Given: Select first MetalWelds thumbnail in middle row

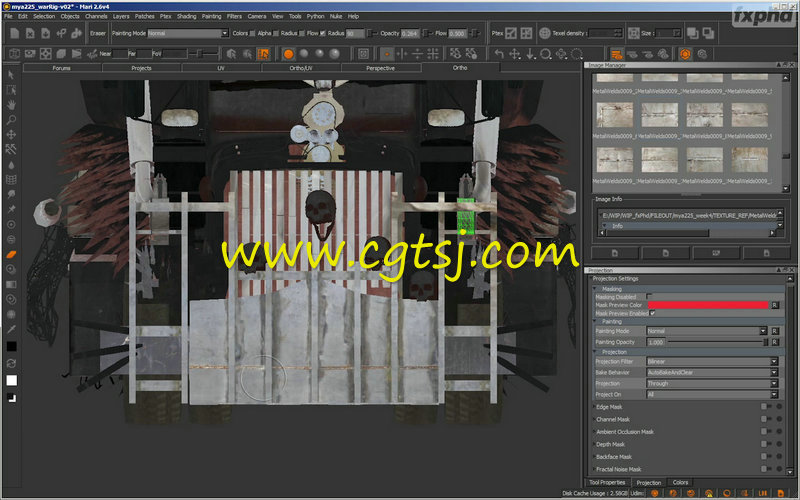Looking at the screenshot, I should coord(615,115).
